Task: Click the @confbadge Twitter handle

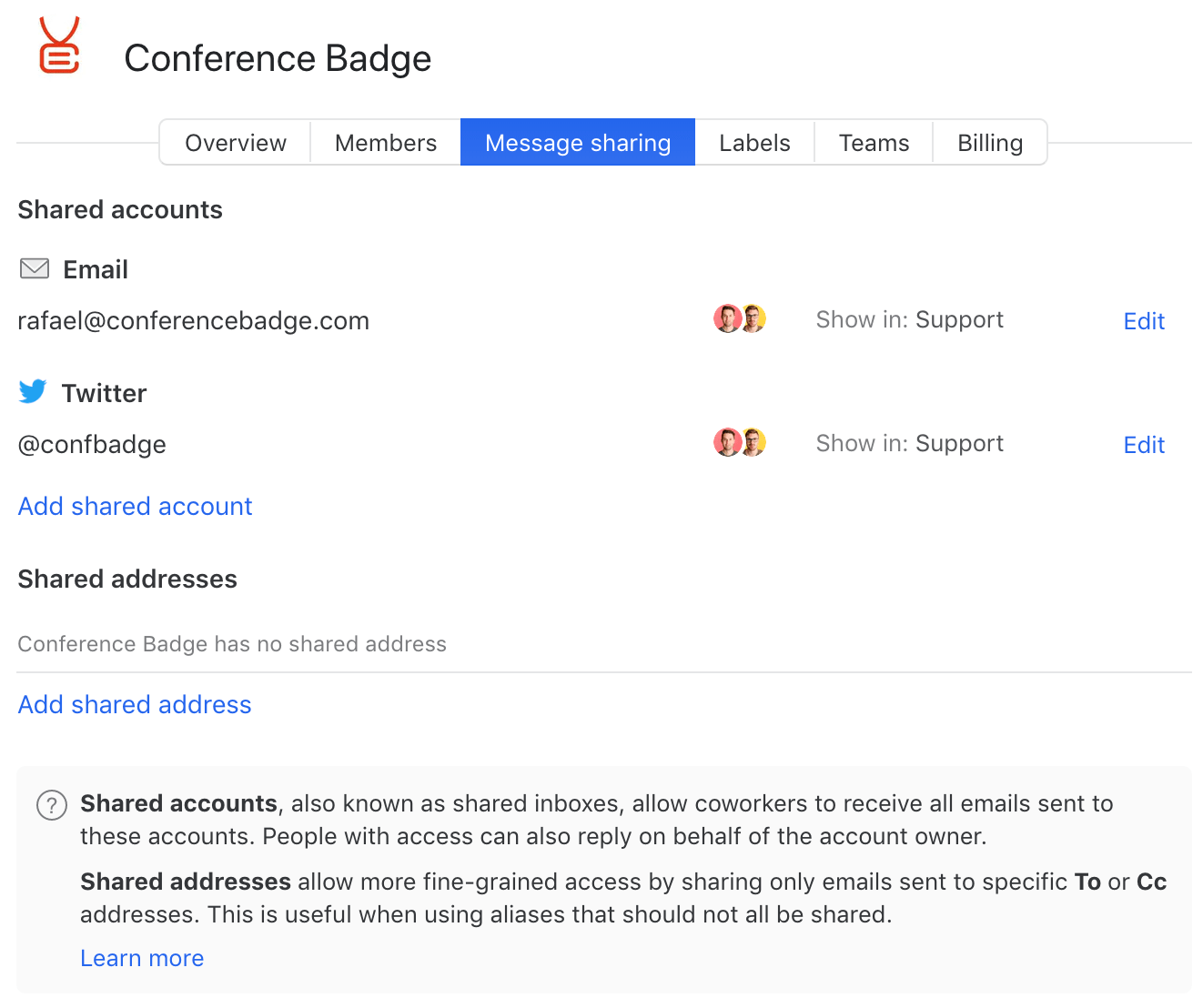Action: click(x=92, y=444)
